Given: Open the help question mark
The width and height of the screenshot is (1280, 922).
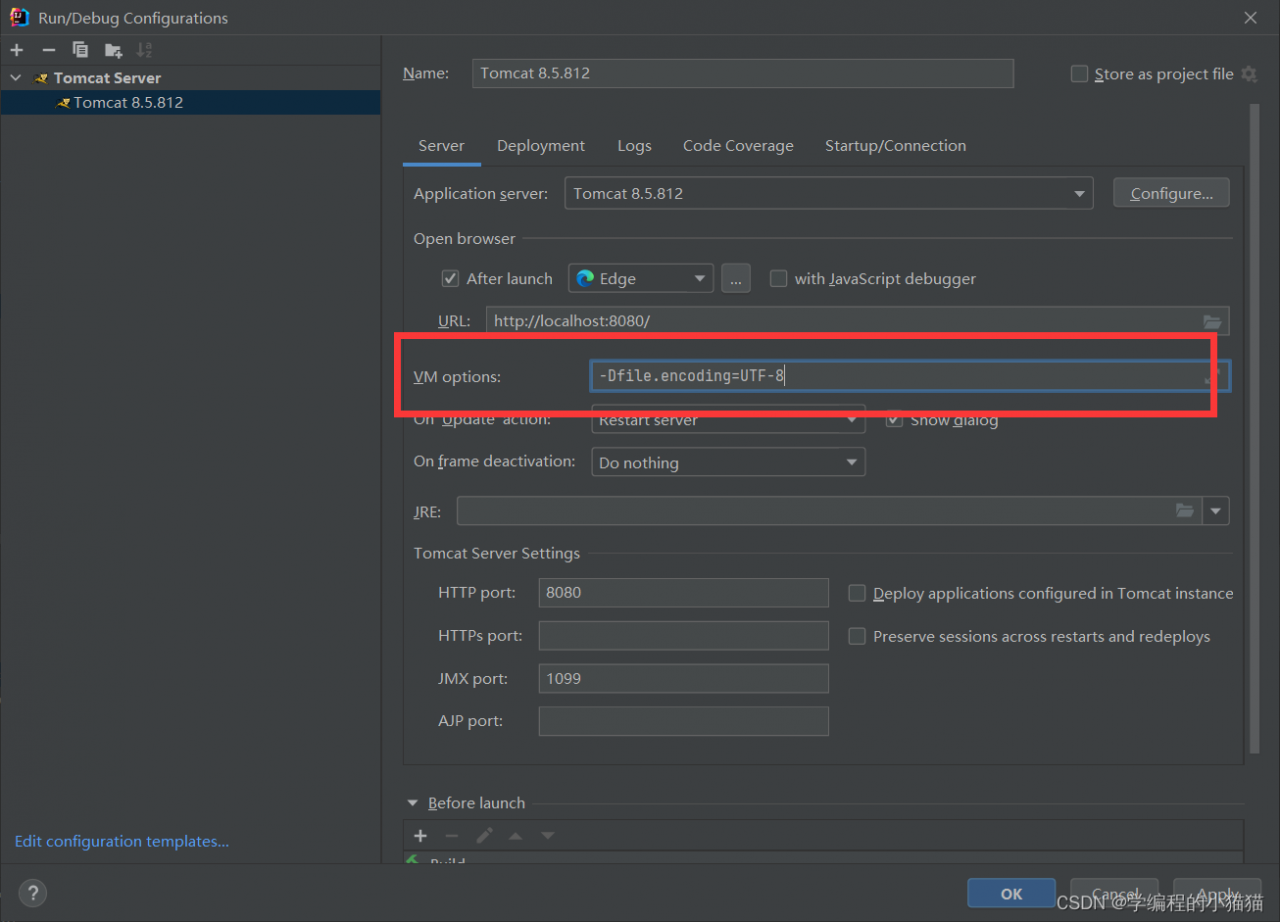Looking at the screenshot, I should point(33,893).
